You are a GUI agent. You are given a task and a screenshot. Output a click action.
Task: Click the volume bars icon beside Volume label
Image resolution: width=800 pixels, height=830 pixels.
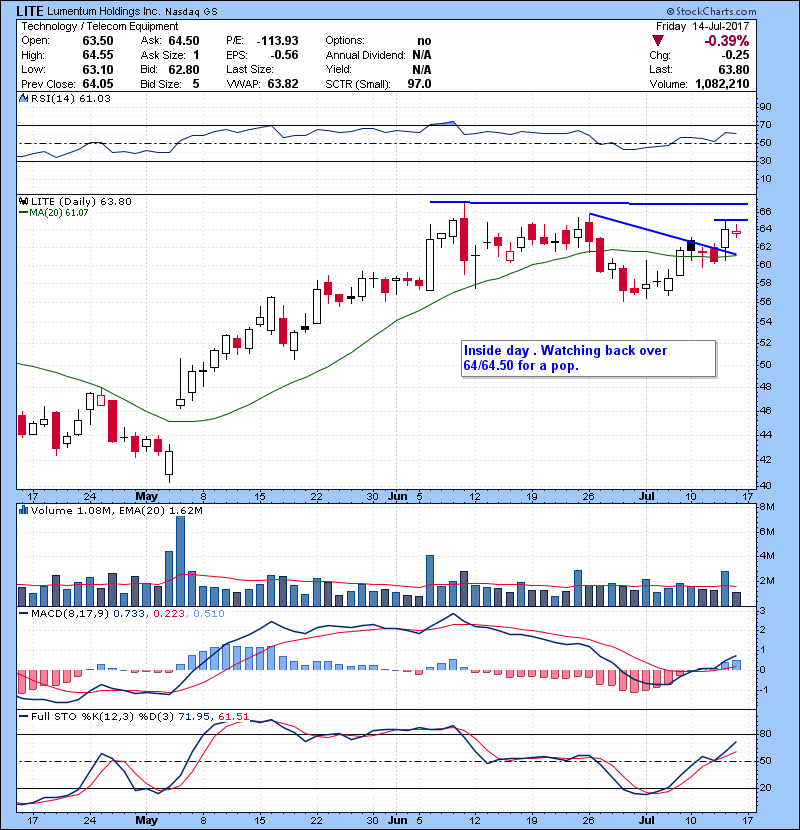coord(23,510)
